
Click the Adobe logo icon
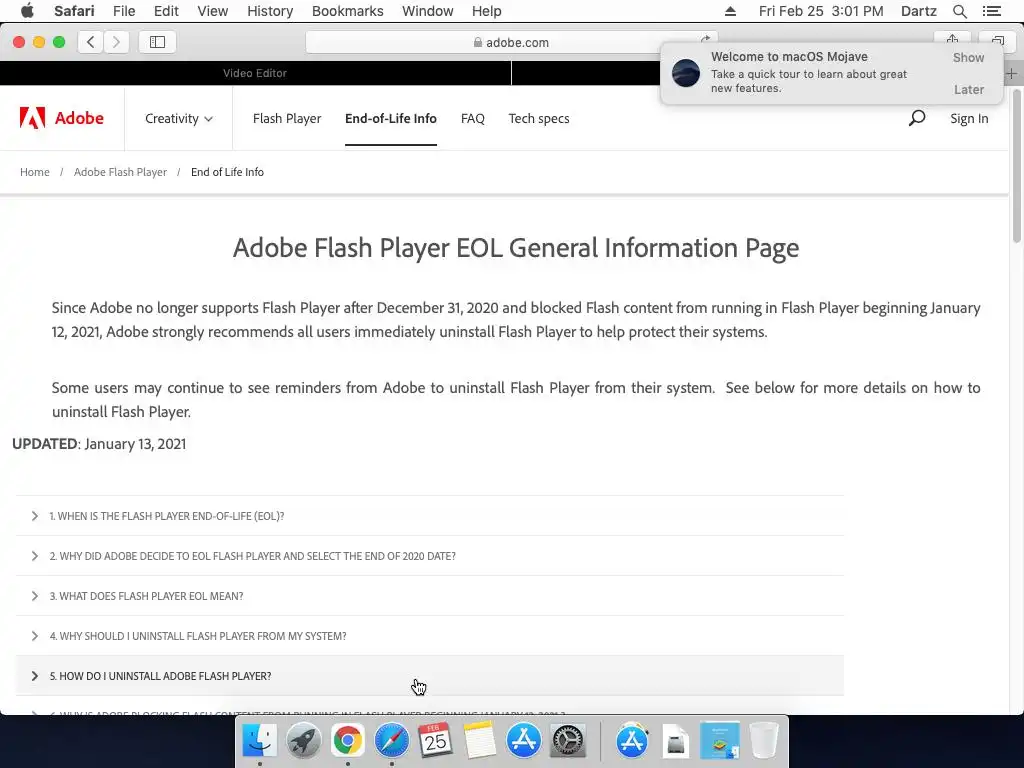pos(33,118)
